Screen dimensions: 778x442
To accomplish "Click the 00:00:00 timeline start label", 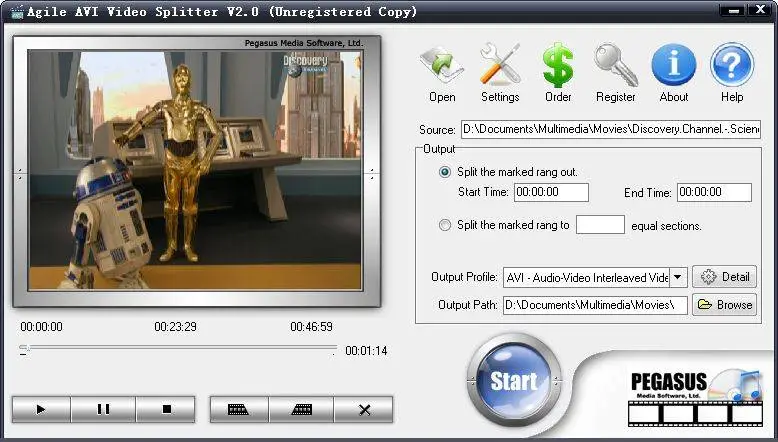I will click(42, 327).
